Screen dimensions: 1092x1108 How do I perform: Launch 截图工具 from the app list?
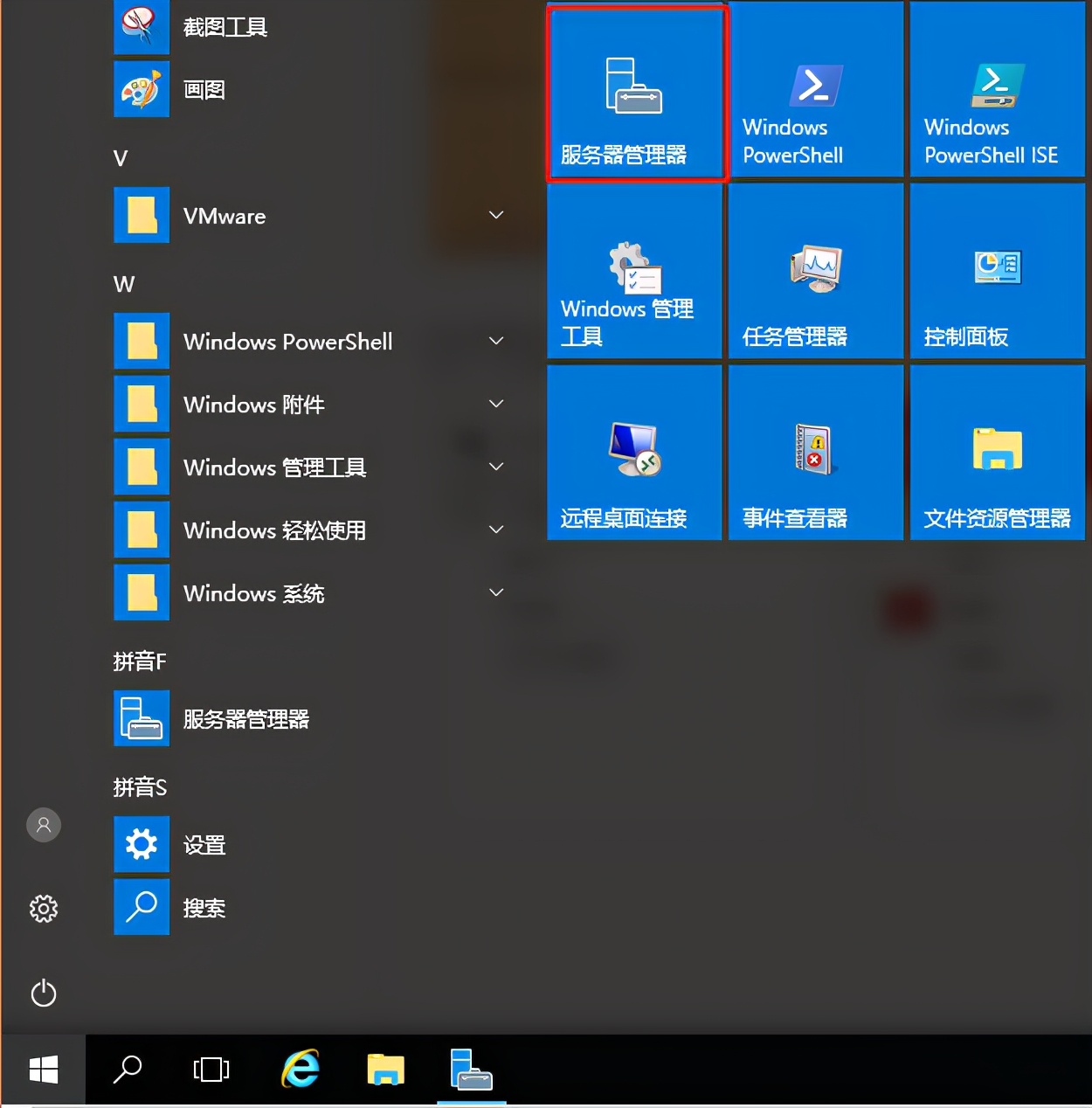[x=225, y=27]
